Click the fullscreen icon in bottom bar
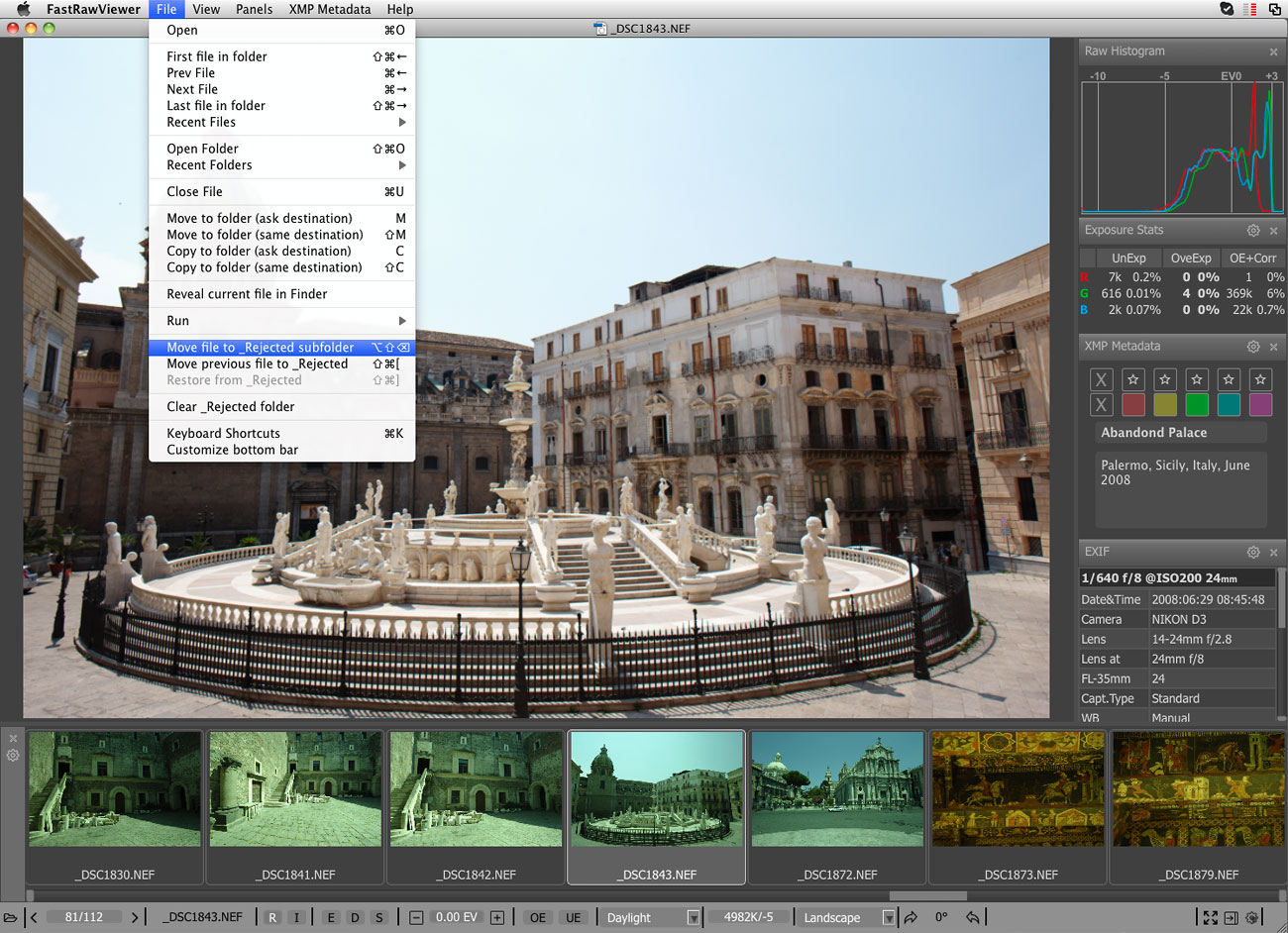 point(1210,917)
